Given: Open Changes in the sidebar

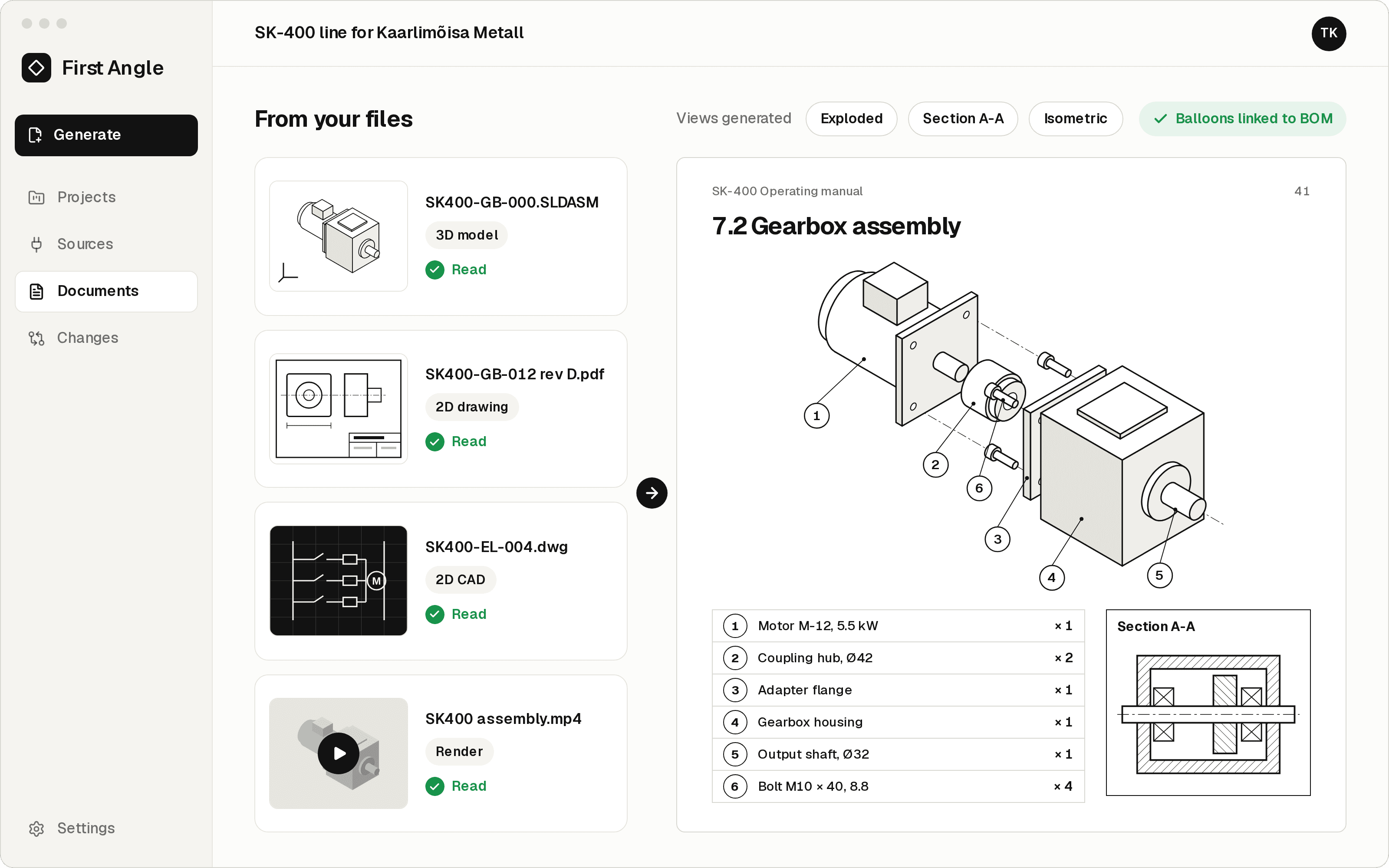Looking at the screenshot, I should [x=106, y=338].
